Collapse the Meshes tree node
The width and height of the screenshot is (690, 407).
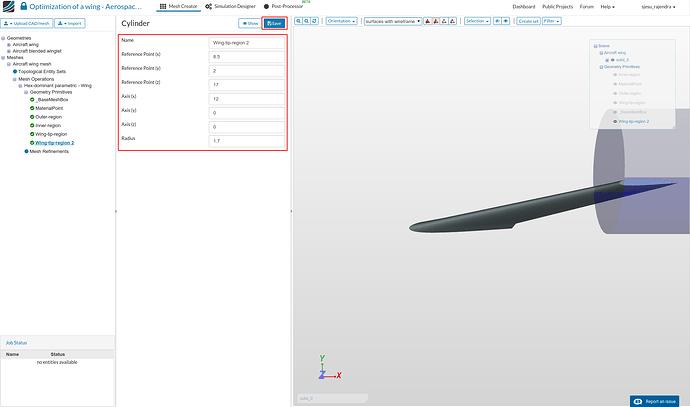(3, 58)
